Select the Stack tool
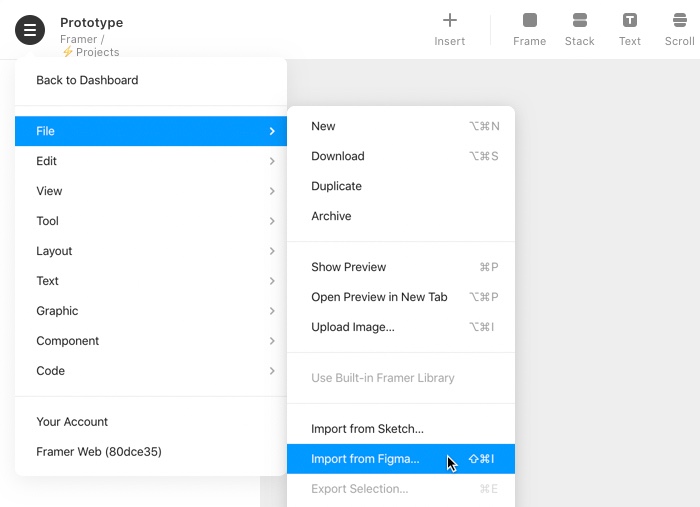 tap(579, 29)
